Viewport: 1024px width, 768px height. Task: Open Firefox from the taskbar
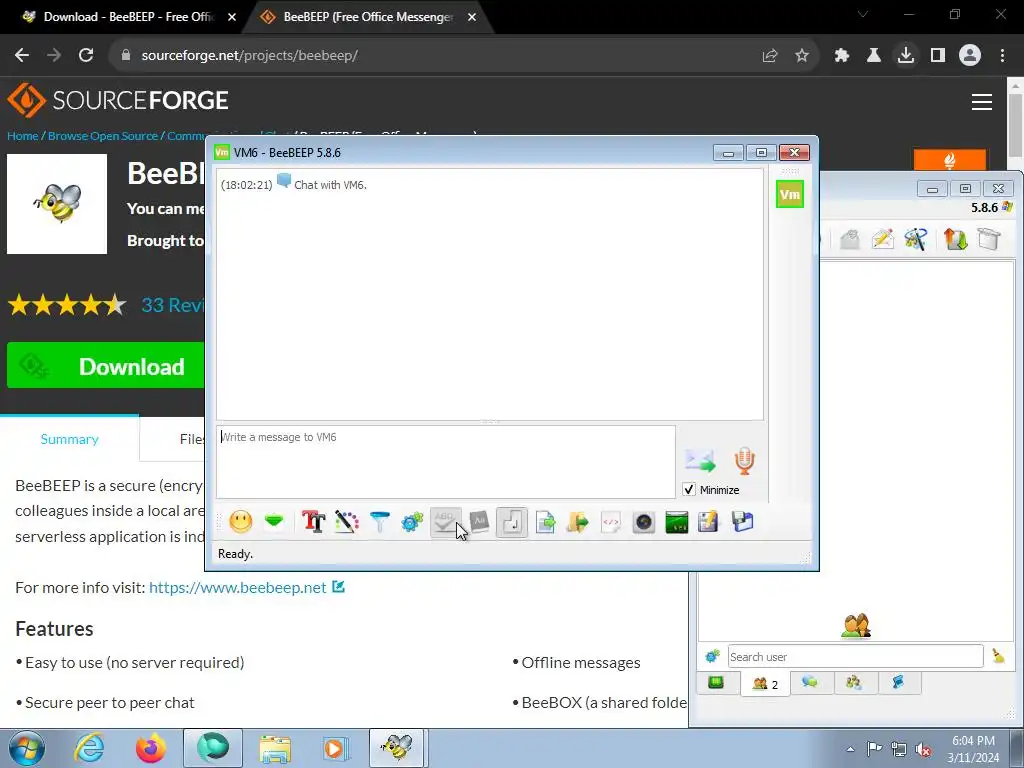coord(151,748)
